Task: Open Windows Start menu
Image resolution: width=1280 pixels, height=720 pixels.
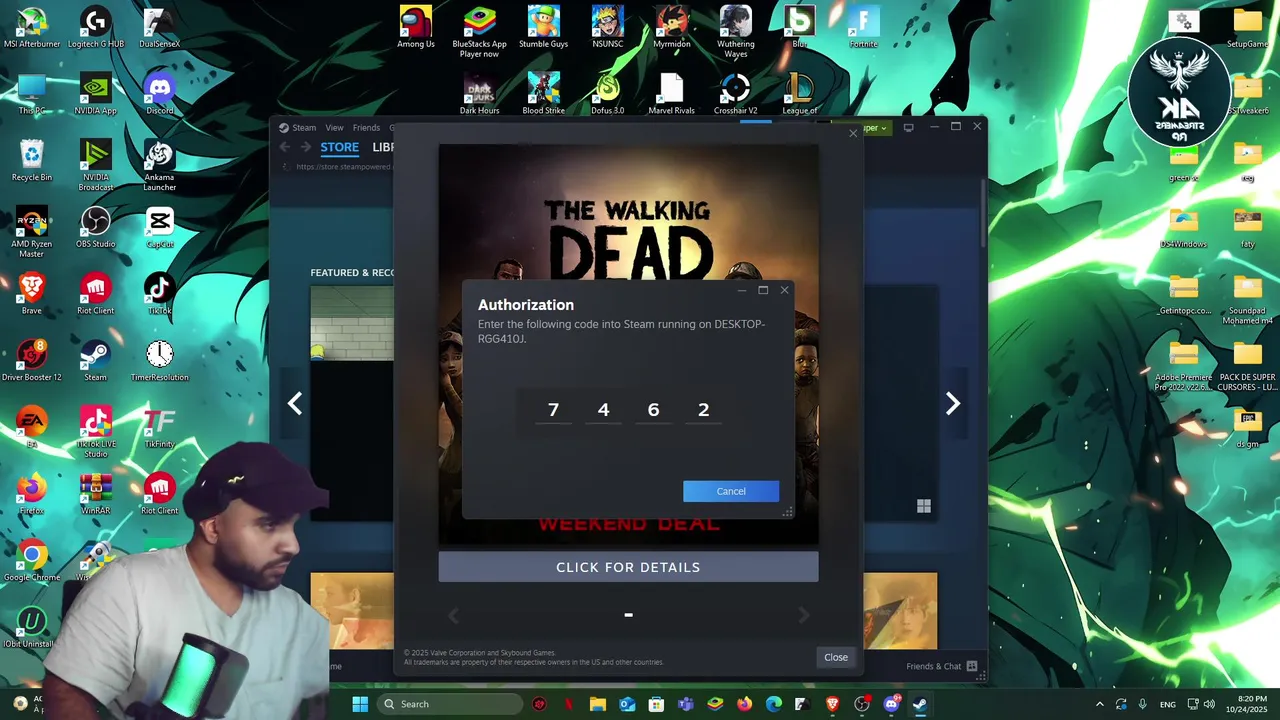Action: click(x=360, y=704)
